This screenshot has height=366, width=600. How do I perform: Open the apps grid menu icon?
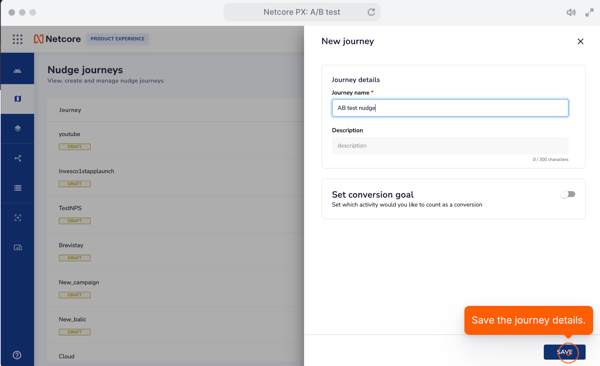(x=17, y=39)
